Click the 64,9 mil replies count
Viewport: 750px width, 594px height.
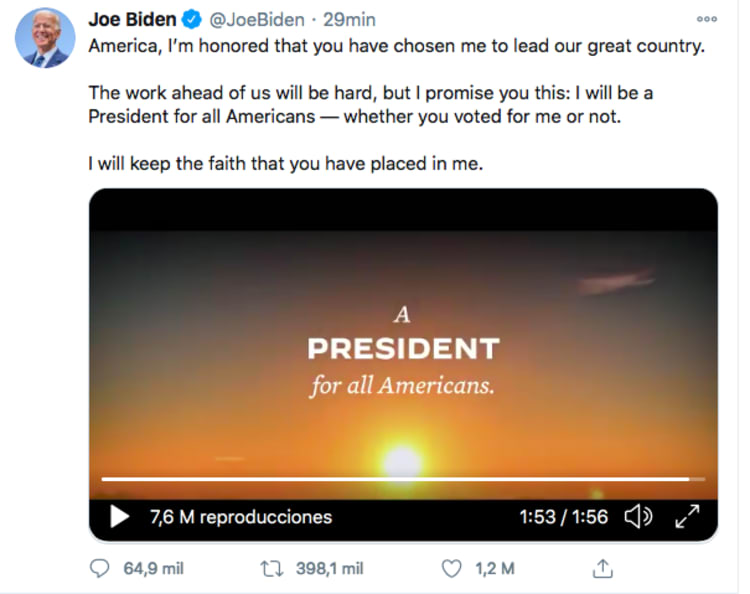coord(153,569)
